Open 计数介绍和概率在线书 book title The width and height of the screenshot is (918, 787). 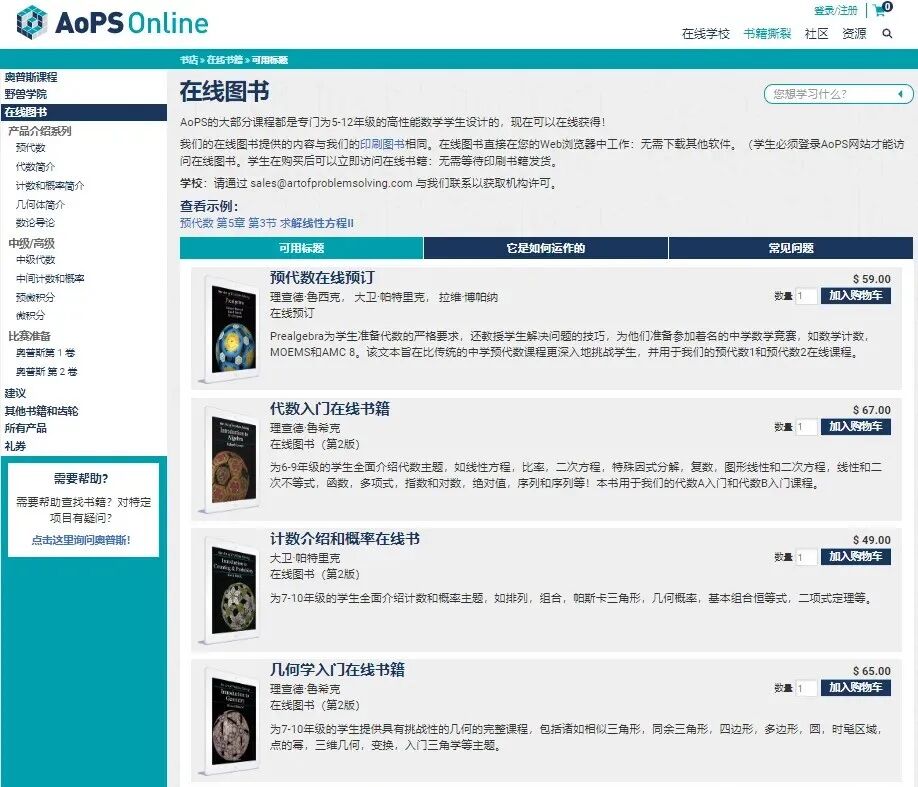tap(344, 539)
